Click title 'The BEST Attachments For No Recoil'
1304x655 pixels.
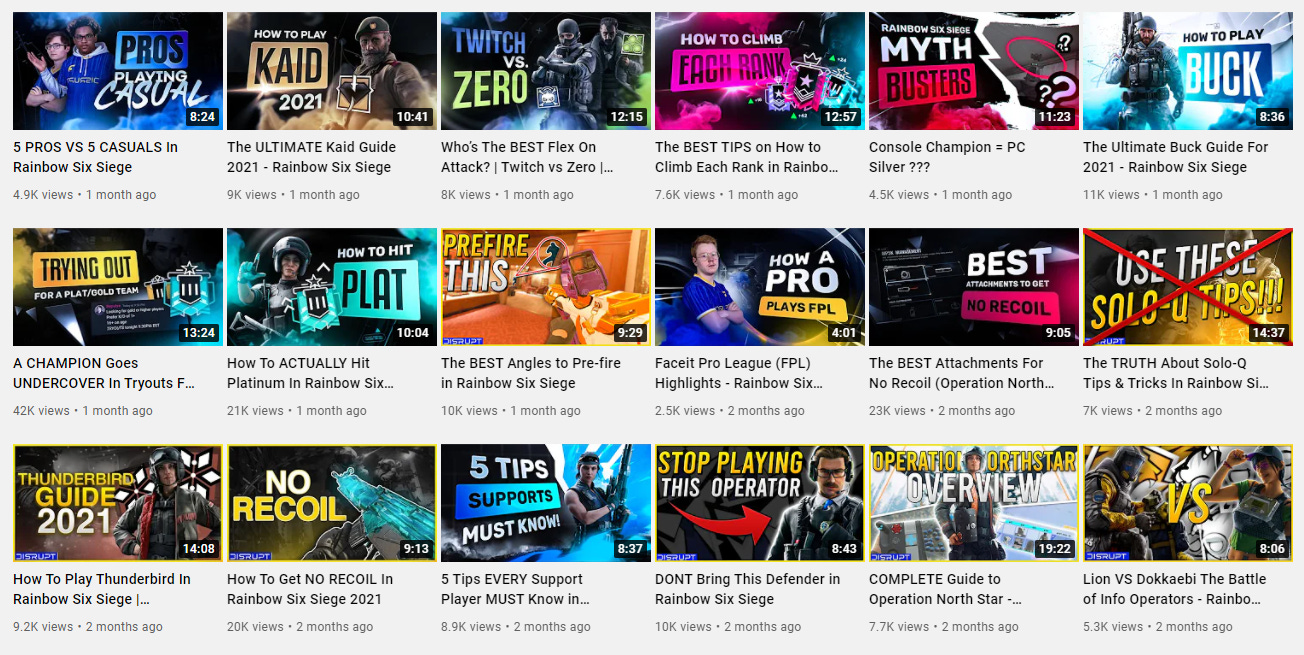tap(962, 373)
